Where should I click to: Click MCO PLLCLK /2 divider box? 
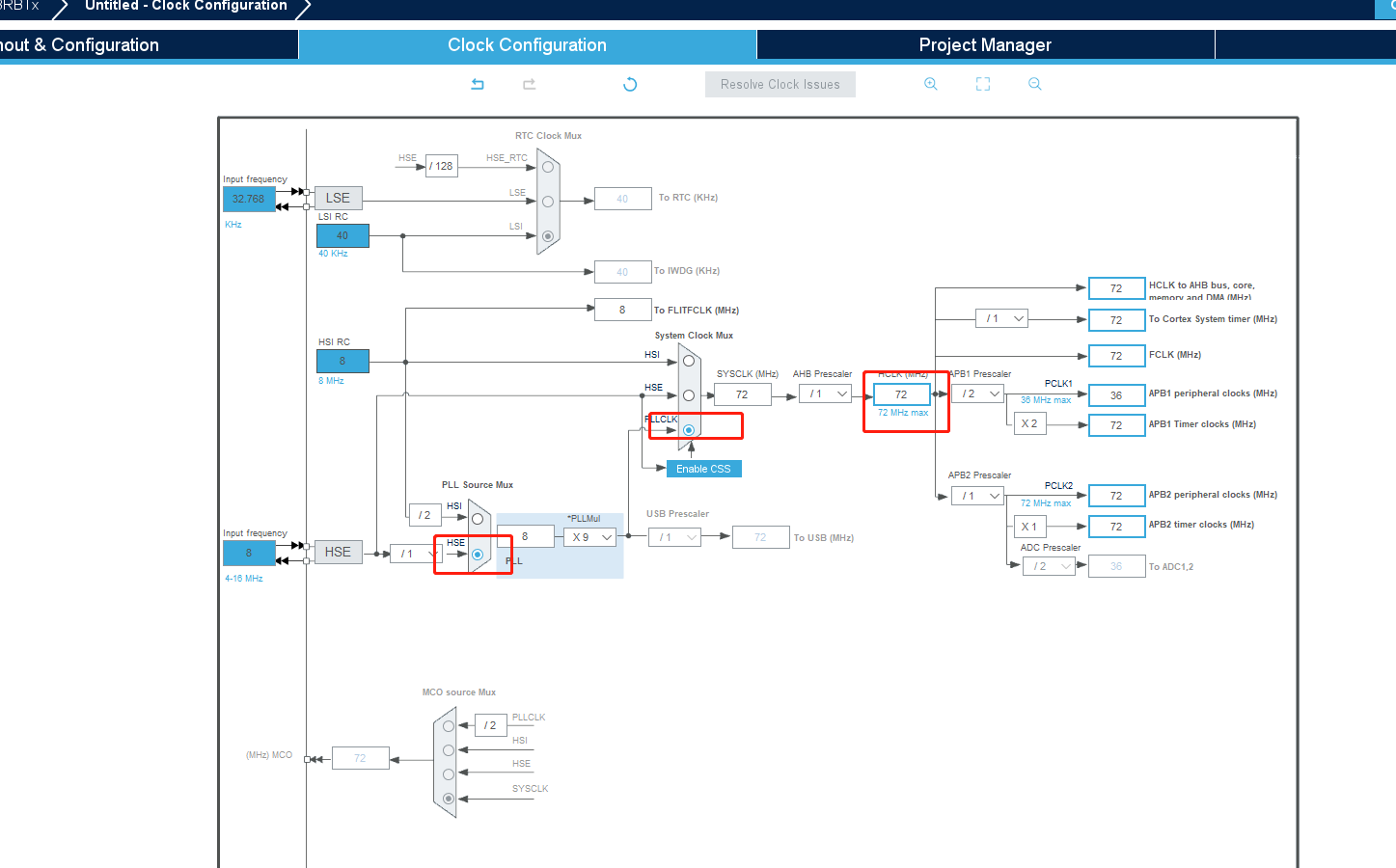coord(491,725)
